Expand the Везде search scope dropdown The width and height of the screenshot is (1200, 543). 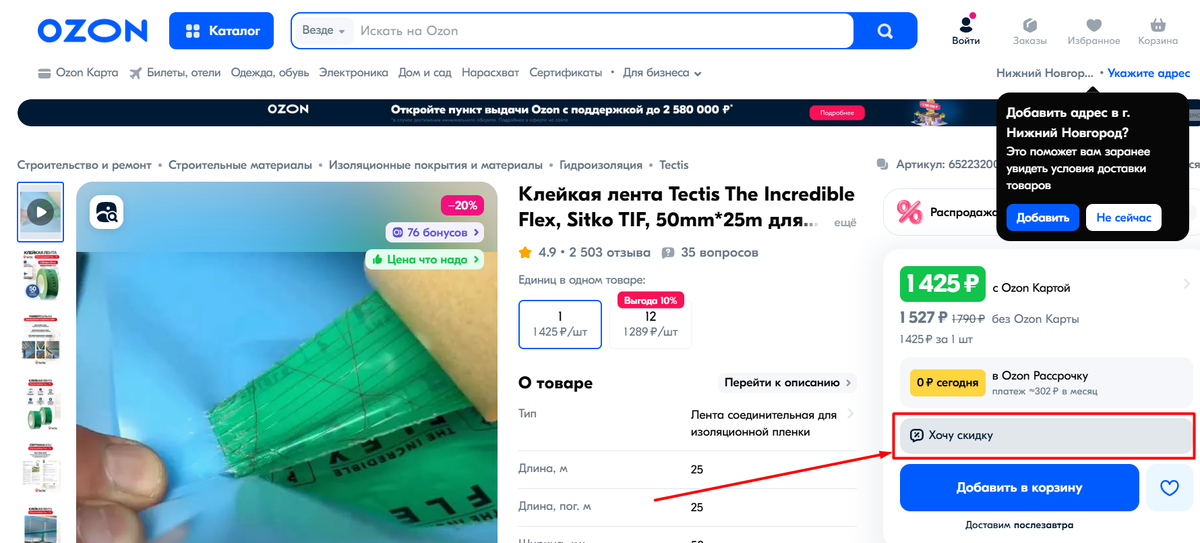[x=323, y=31]
